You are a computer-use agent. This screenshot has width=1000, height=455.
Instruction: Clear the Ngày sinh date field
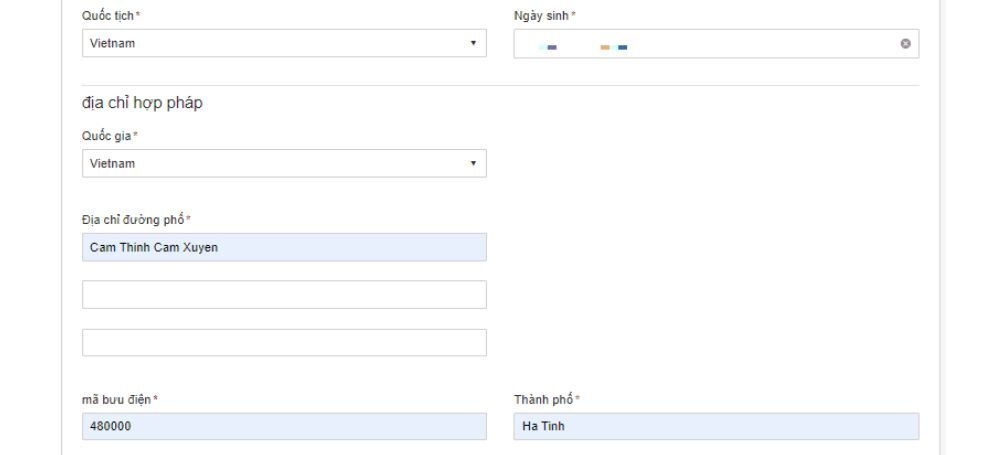pos(905,44)
